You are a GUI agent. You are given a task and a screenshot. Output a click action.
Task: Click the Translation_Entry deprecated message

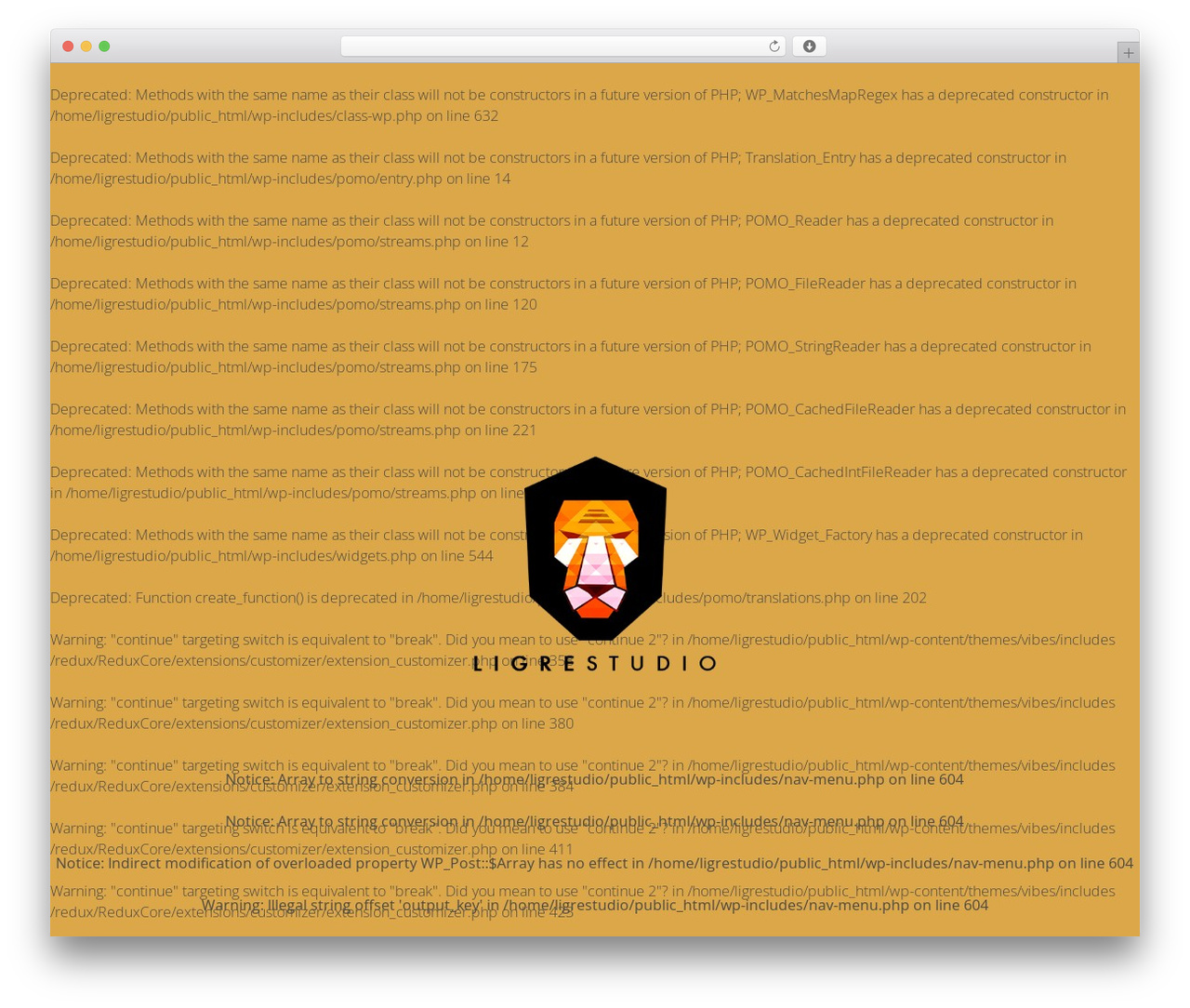pyautogui.click(x=558, y=168)
